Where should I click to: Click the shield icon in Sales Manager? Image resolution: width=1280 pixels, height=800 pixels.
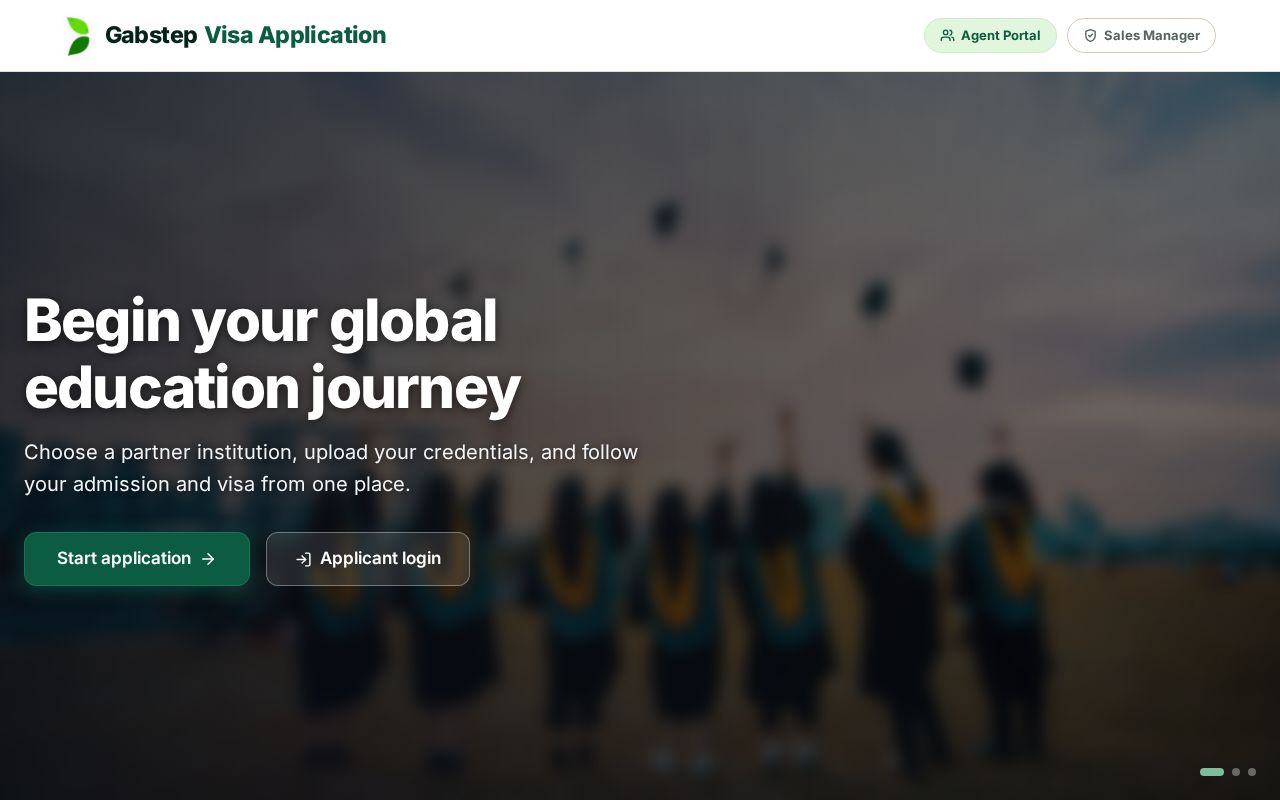point(1090,35)
